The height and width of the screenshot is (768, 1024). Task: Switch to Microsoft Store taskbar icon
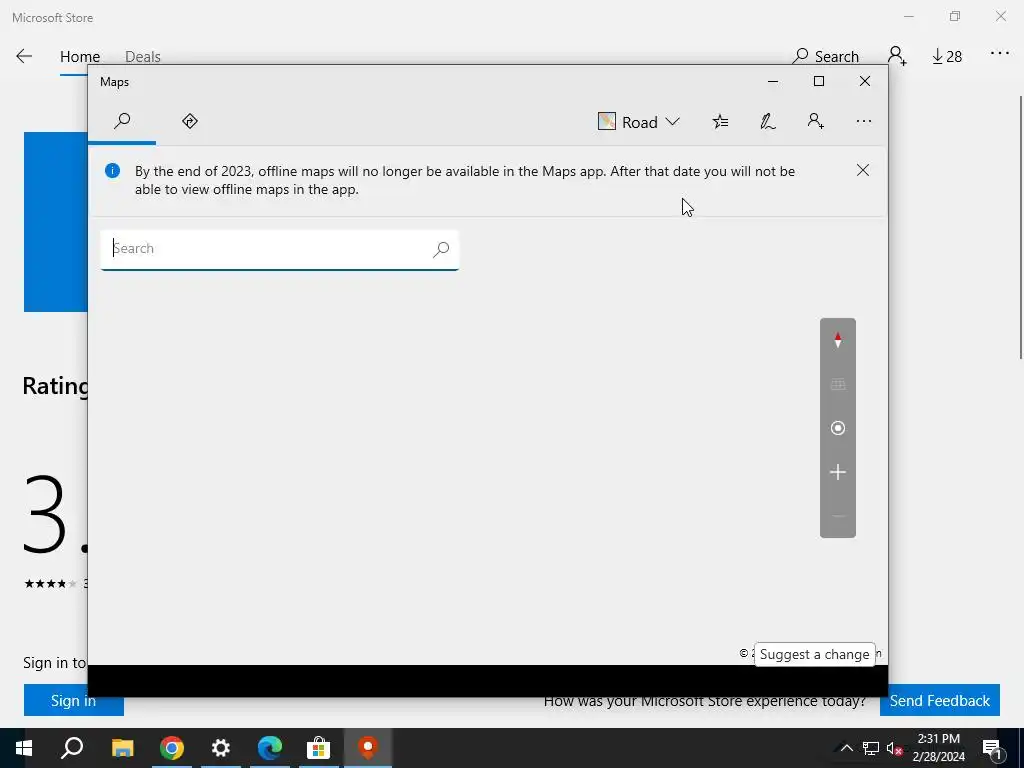(319, 748)
